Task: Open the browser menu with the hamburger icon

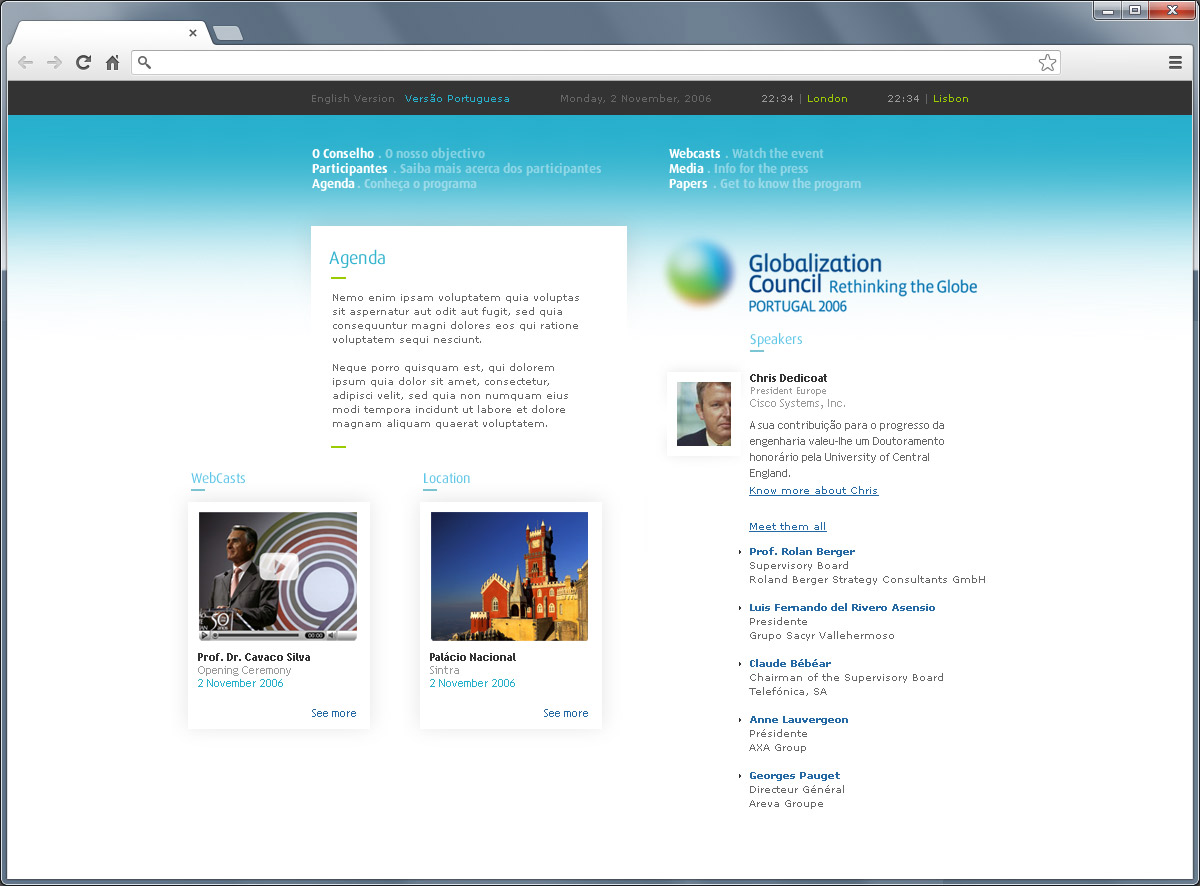Action: (x=1175, y=62)
